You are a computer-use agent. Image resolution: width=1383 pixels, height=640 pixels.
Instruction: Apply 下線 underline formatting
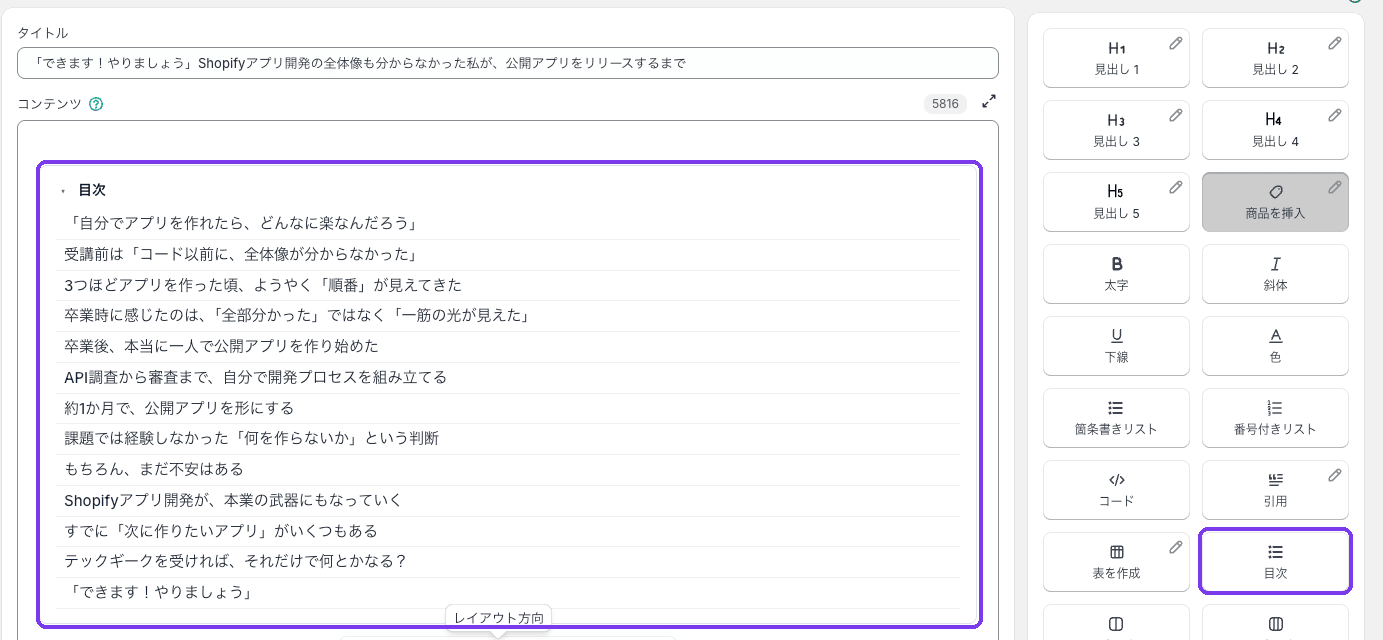point(1116,346)
